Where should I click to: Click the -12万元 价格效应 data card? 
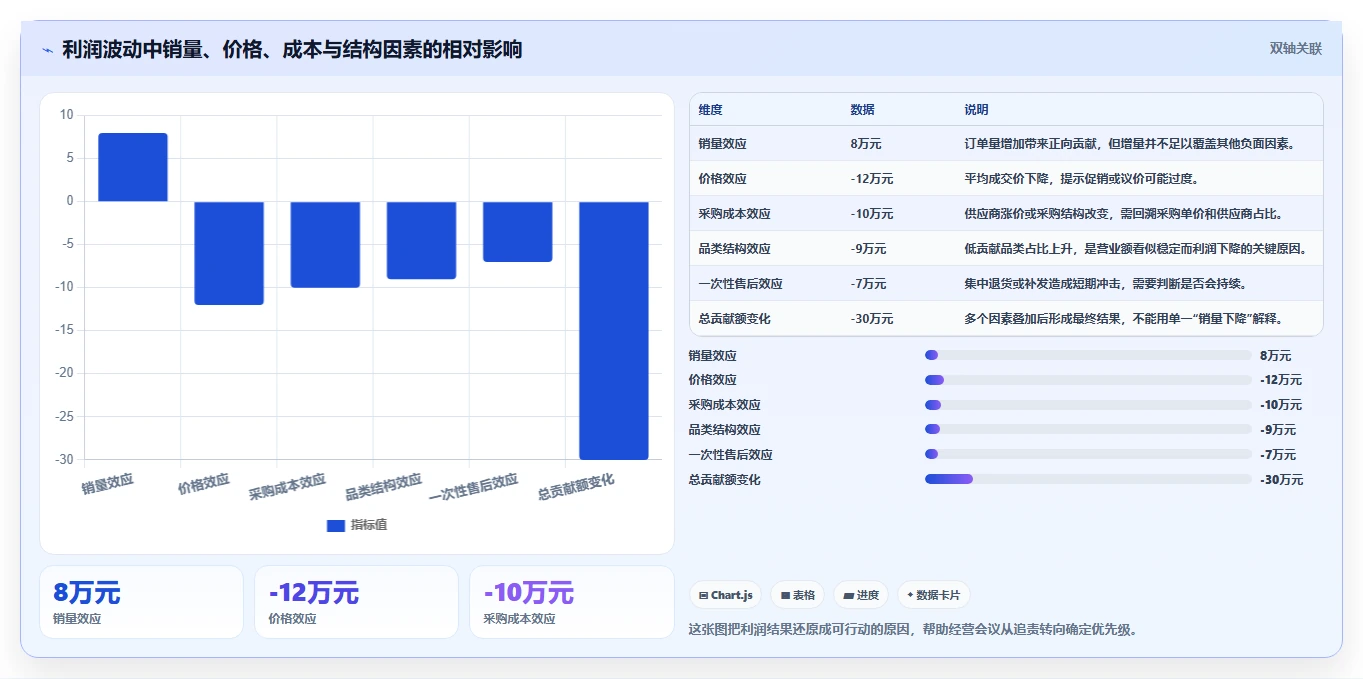pos(356,602)
